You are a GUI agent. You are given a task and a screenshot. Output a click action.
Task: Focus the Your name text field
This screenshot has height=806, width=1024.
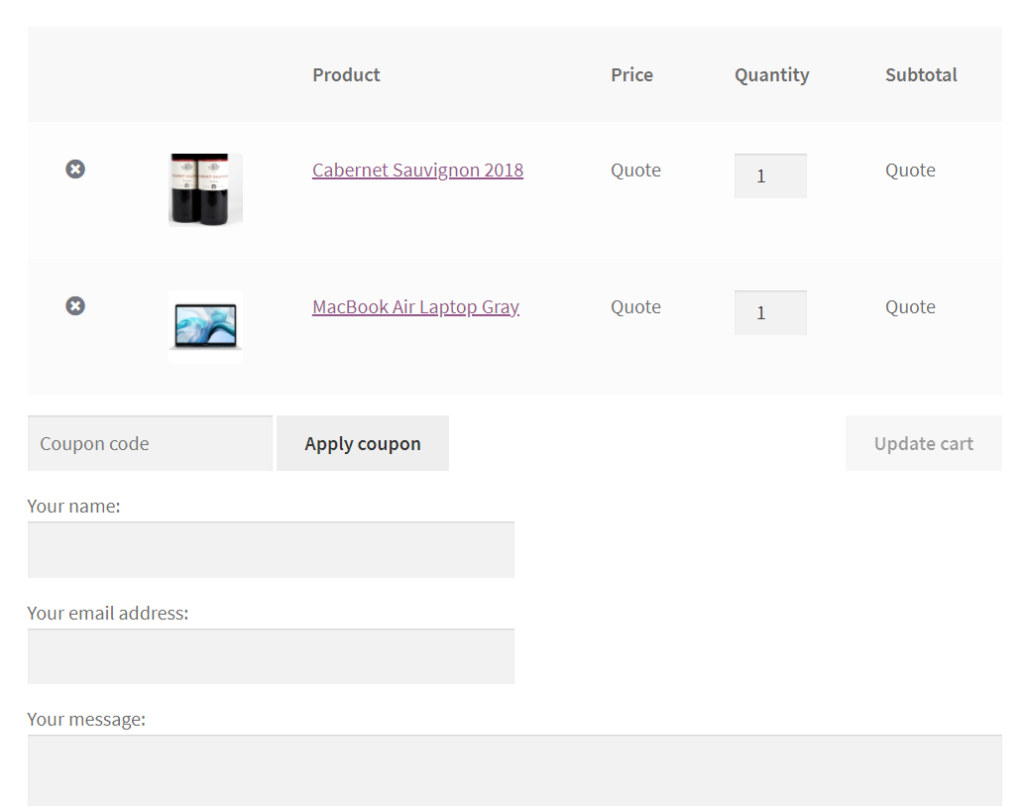[x=271, y=549]
